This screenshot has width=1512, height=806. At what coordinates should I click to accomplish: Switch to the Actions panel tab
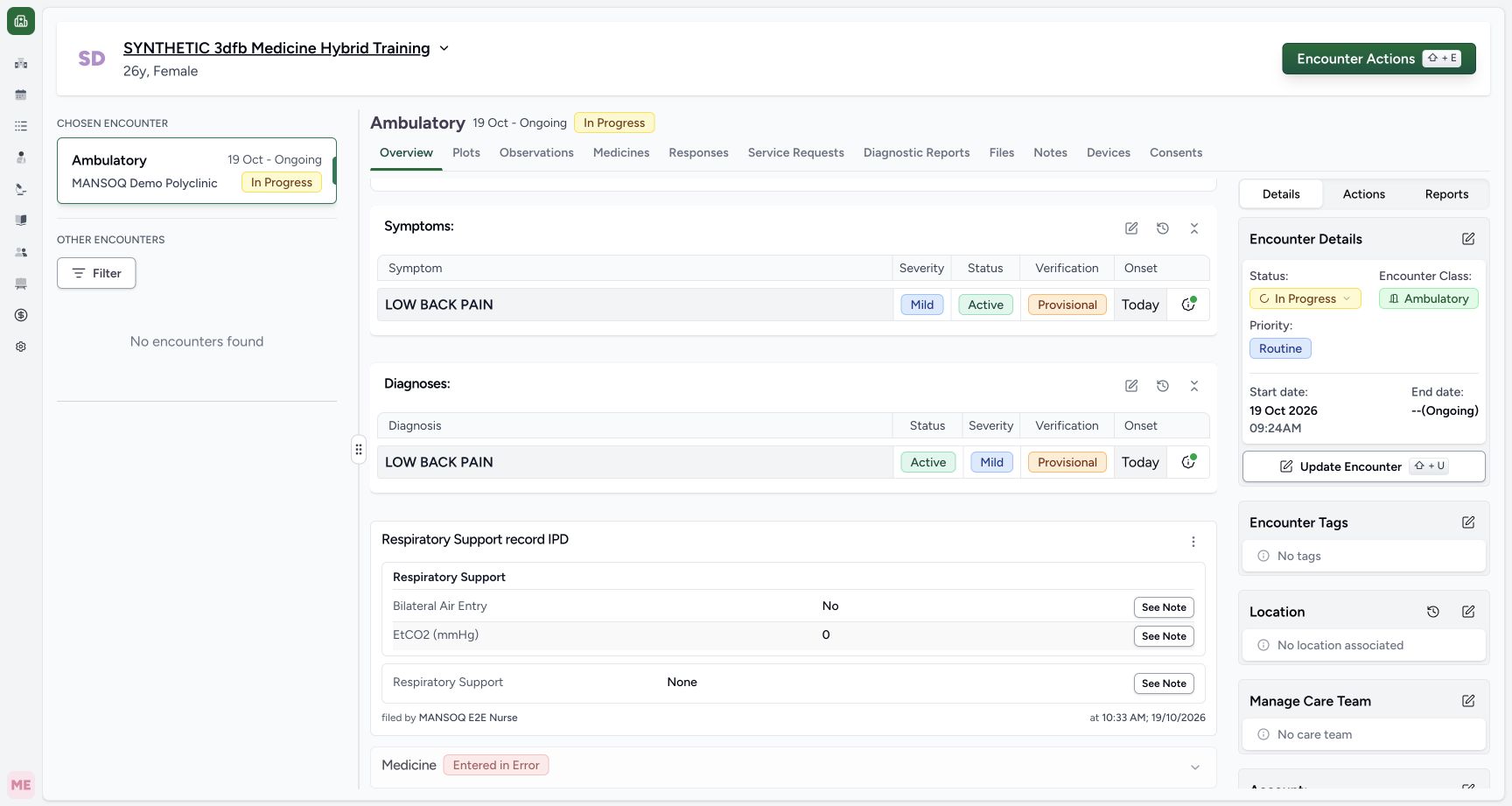[x=1363, y=194]
